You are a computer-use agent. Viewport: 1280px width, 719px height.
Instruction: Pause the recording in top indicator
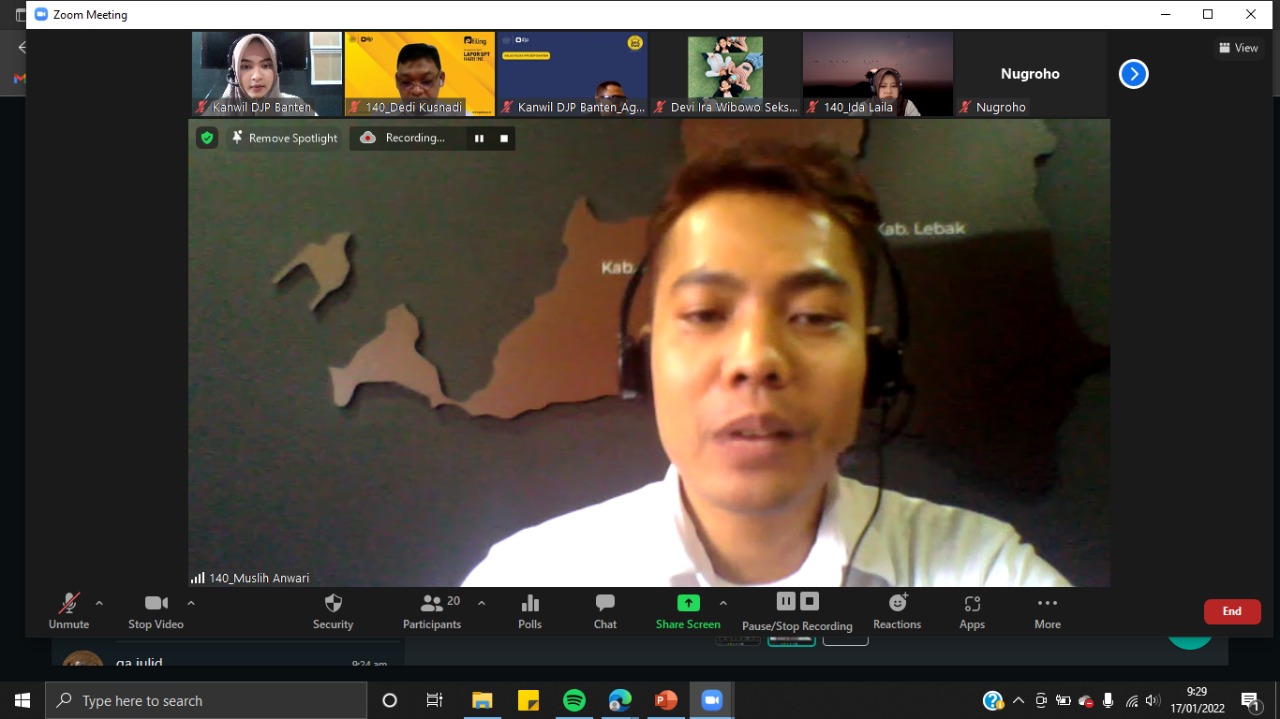(x=479, y=138)
